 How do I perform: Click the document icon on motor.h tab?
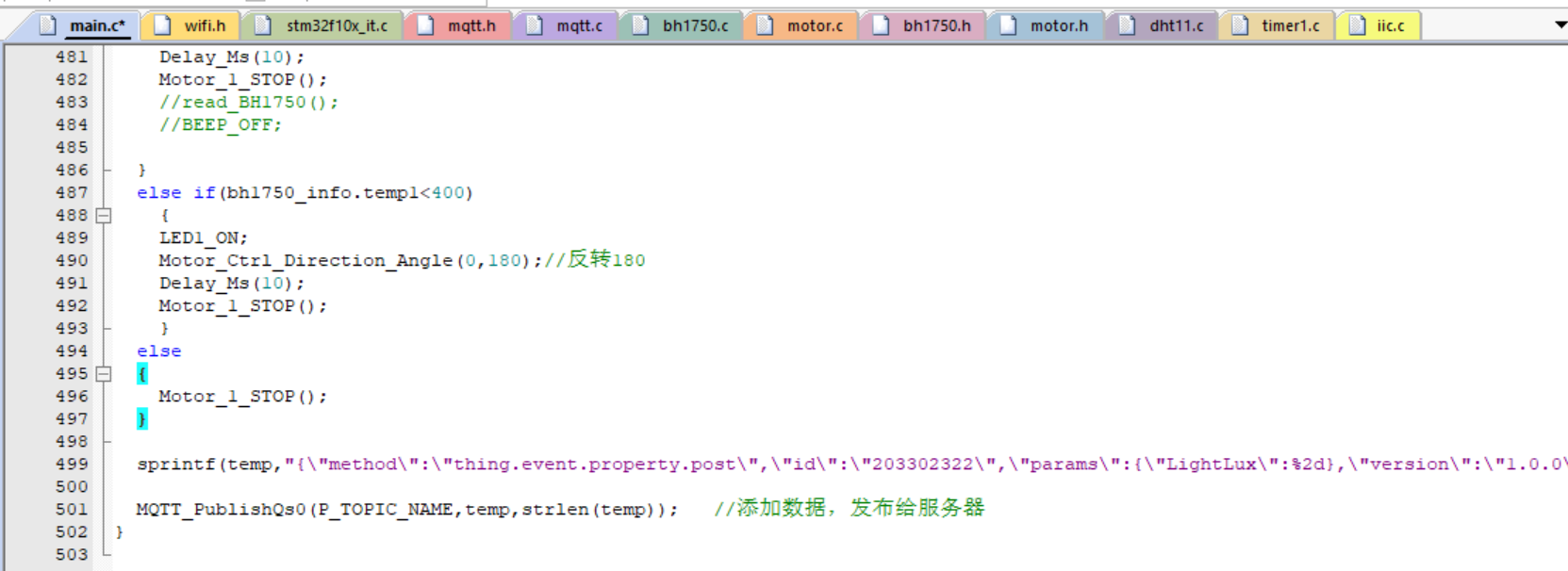tap(1008, 25)
